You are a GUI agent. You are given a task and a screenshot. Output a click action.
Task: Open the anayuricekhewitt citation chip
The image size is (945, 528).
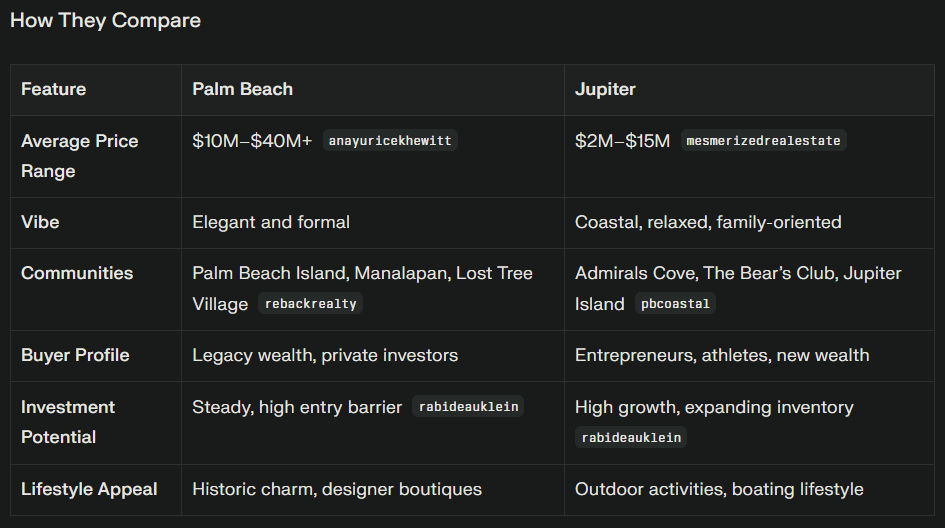(x=390, y=141)
